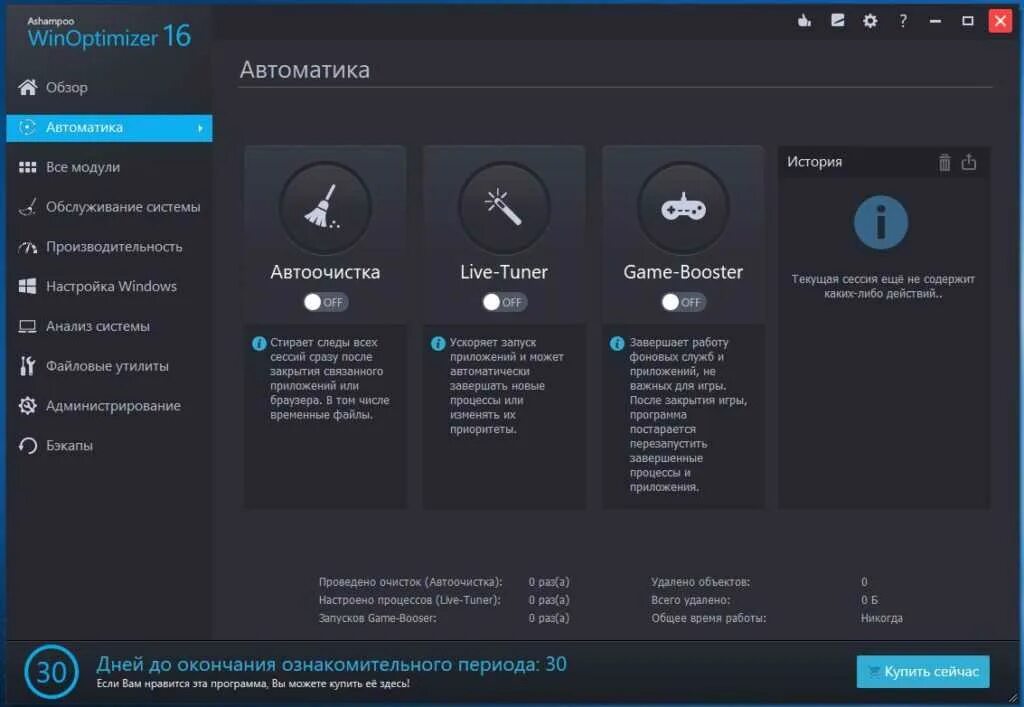Click the Live-Tuner title label

(x=504, y=272)
